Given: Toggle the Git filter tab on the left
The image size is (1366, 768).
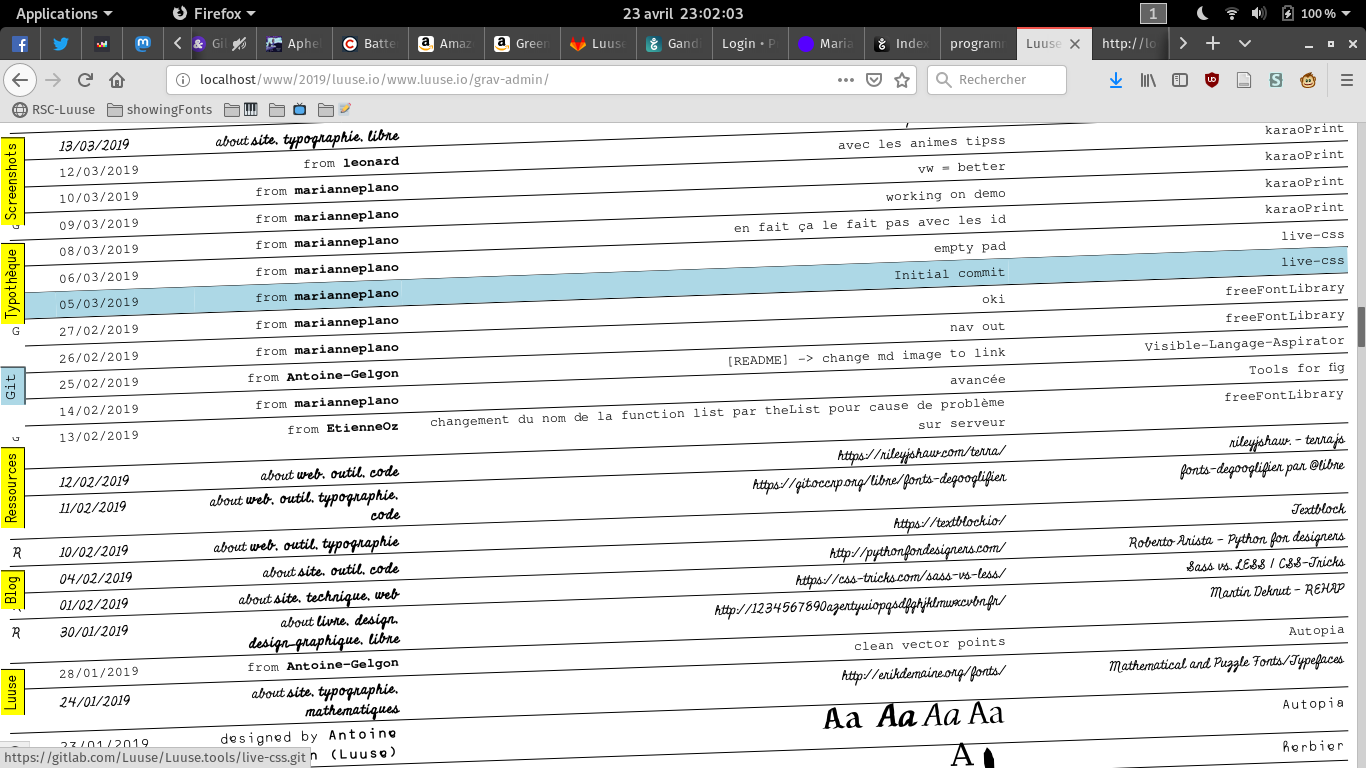Looking at the screenshot, I should pos(12,385).
